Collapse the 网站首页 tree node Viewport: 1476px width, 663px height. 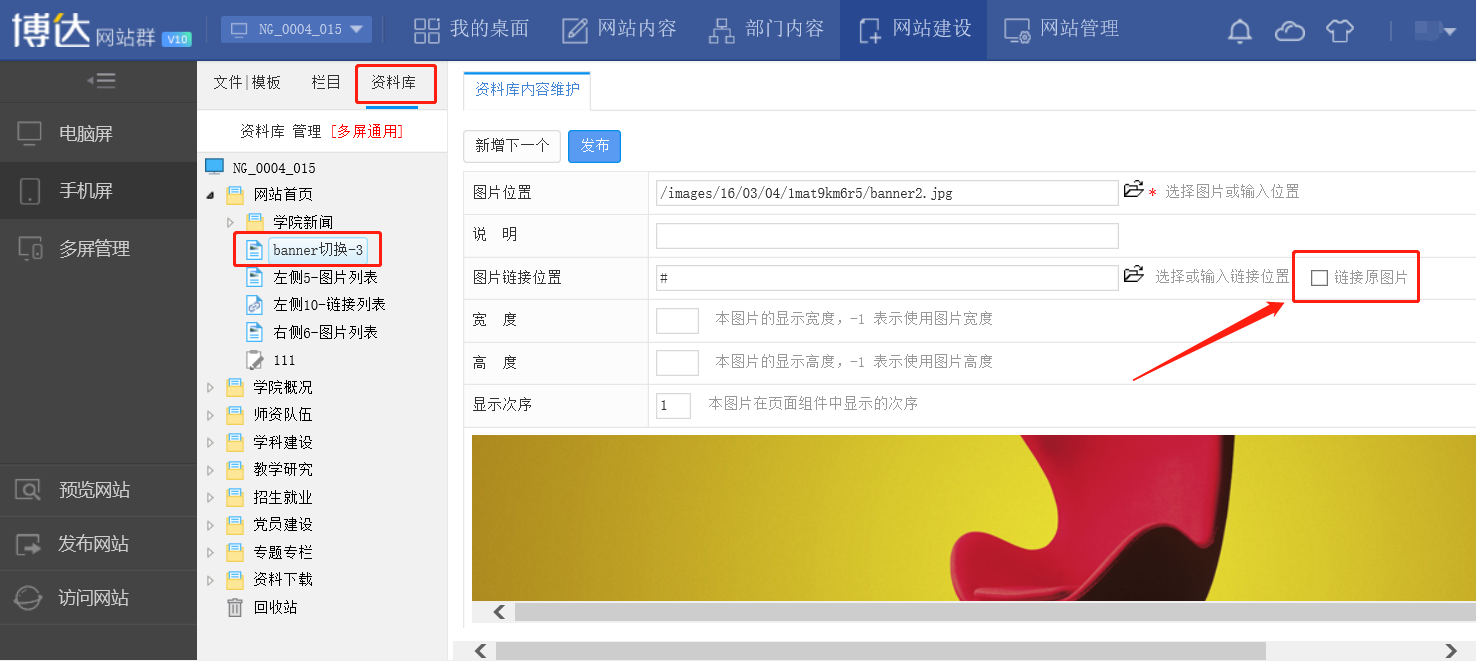click(210, 195)
